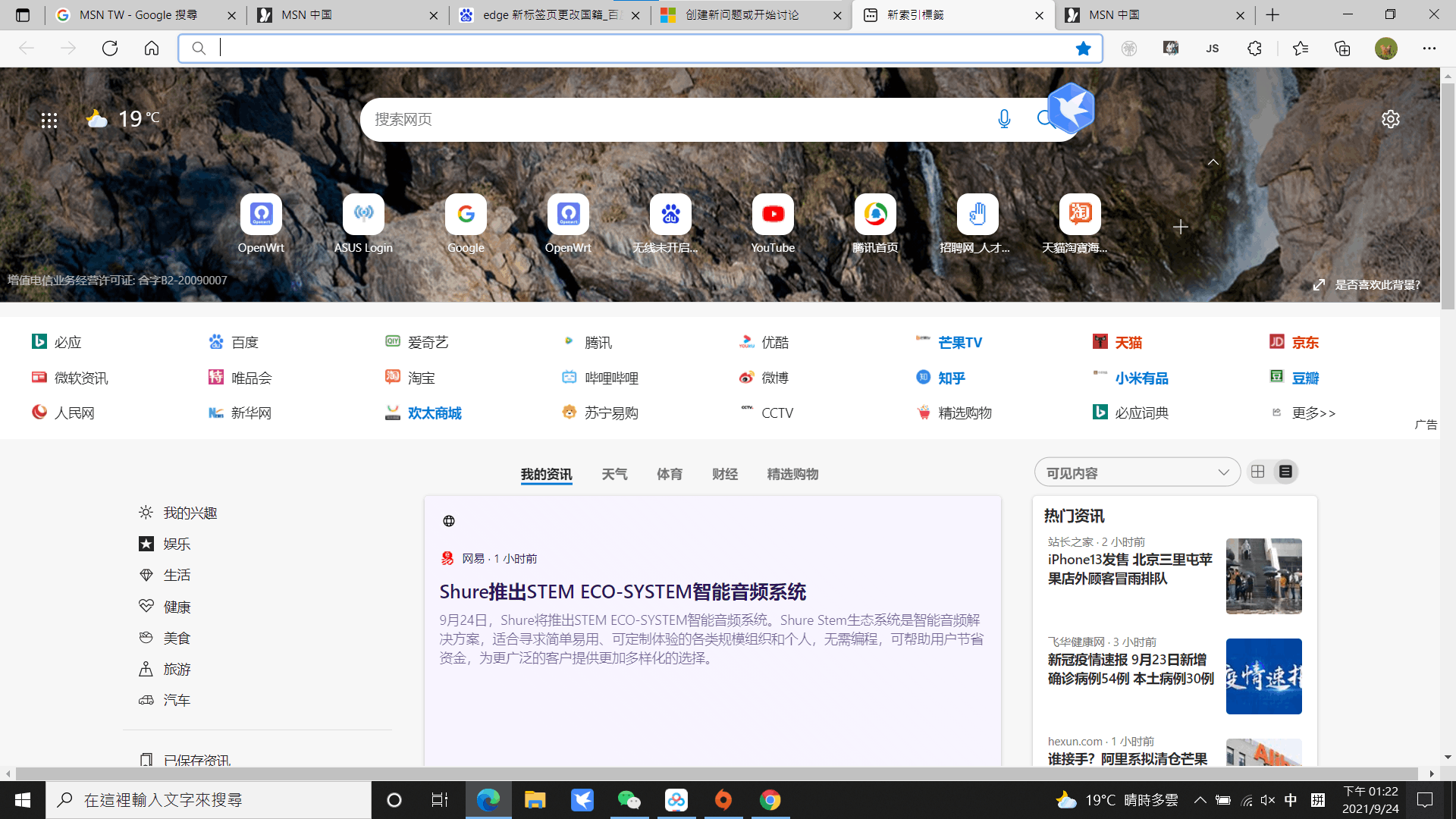Switch the feed to list layout view
Viewport: 1456px width, 819px height.
(1285, 472)
